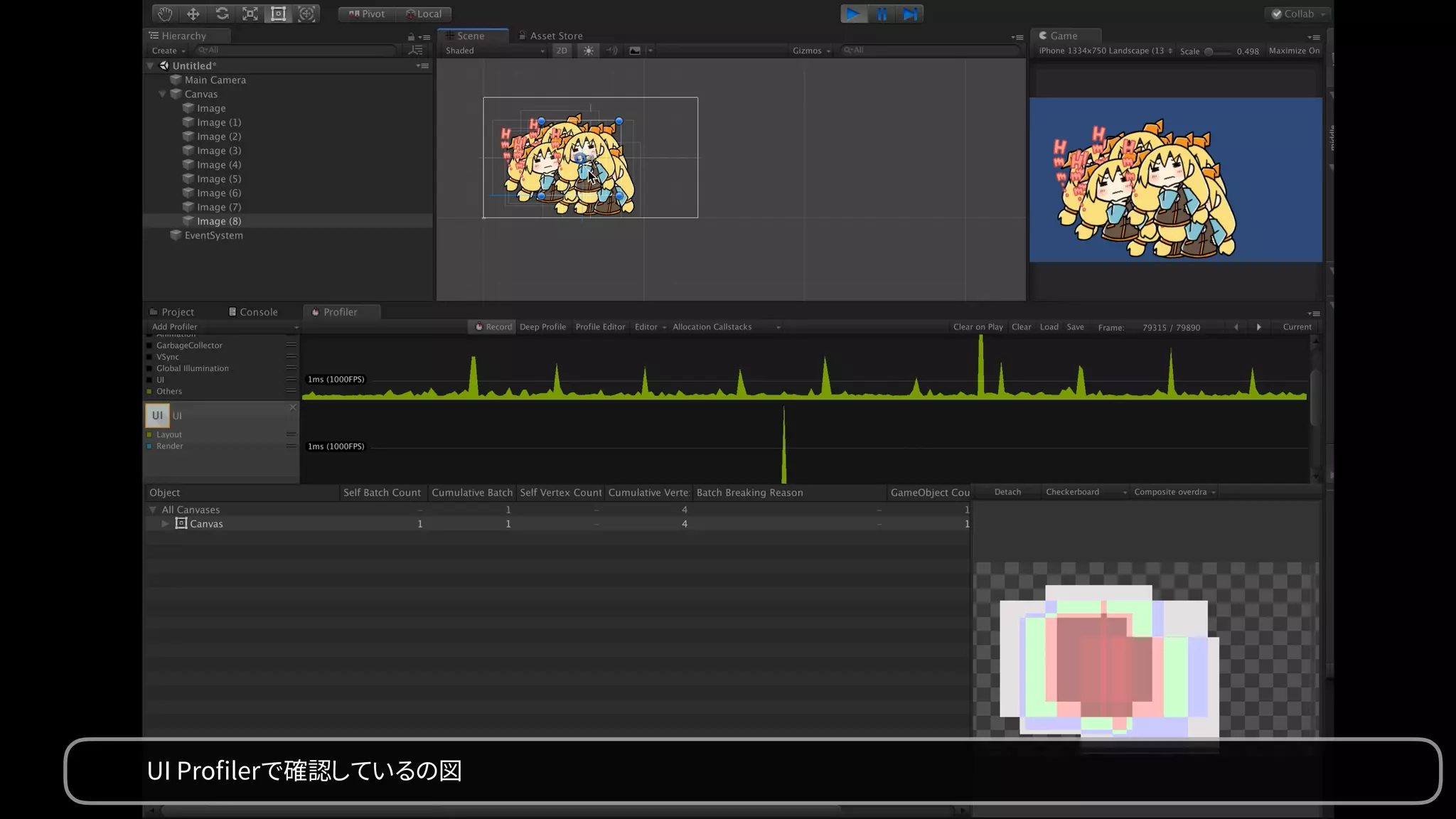
Task: Click the Clear profiler button
Action: coord(1021,327)
